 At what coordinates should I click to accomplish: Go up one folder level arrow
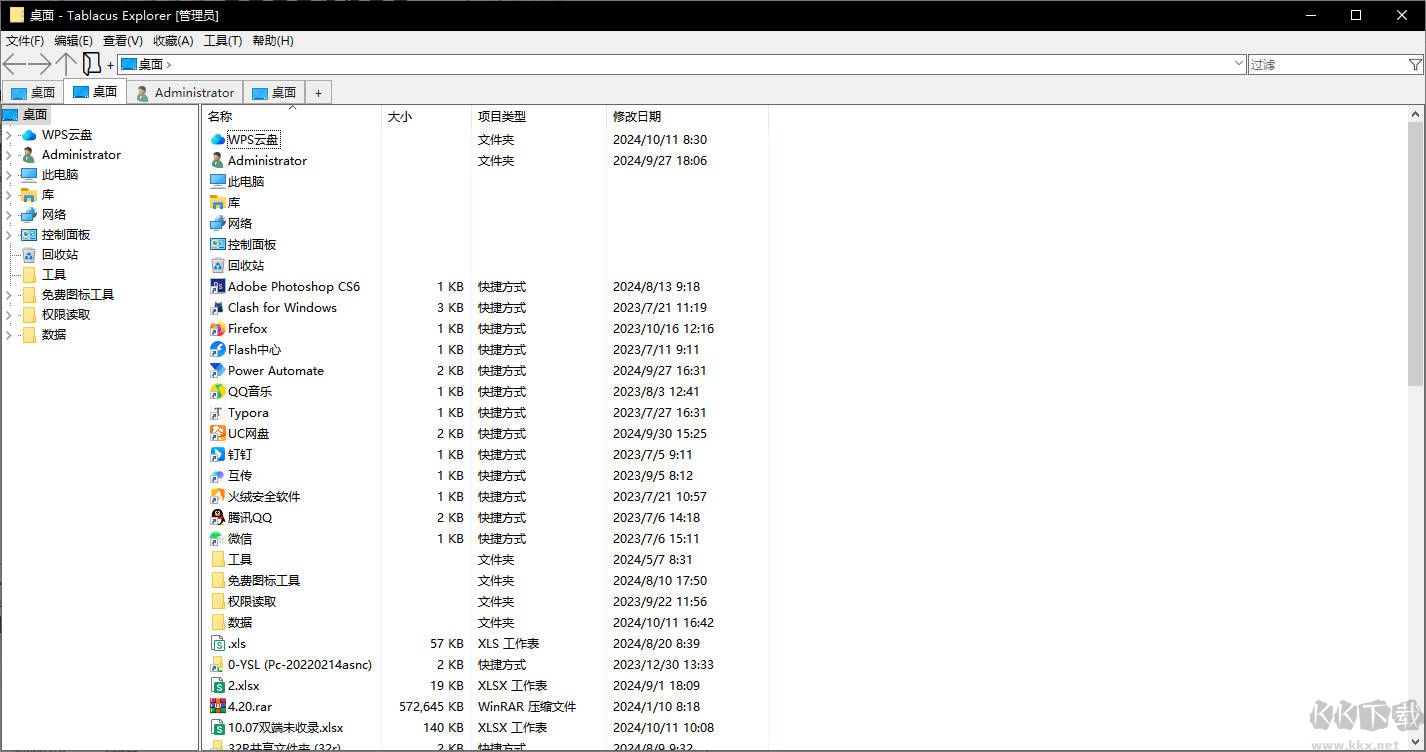tap(66, 65)
